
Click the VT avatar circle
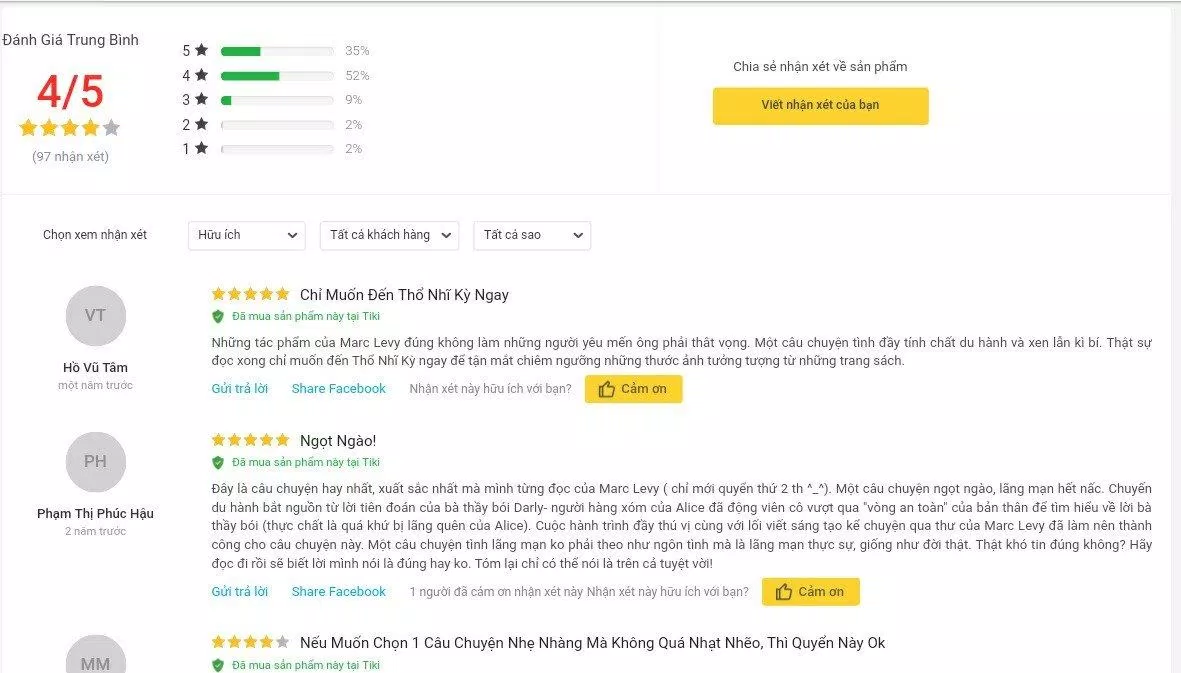tap(95, 316)
